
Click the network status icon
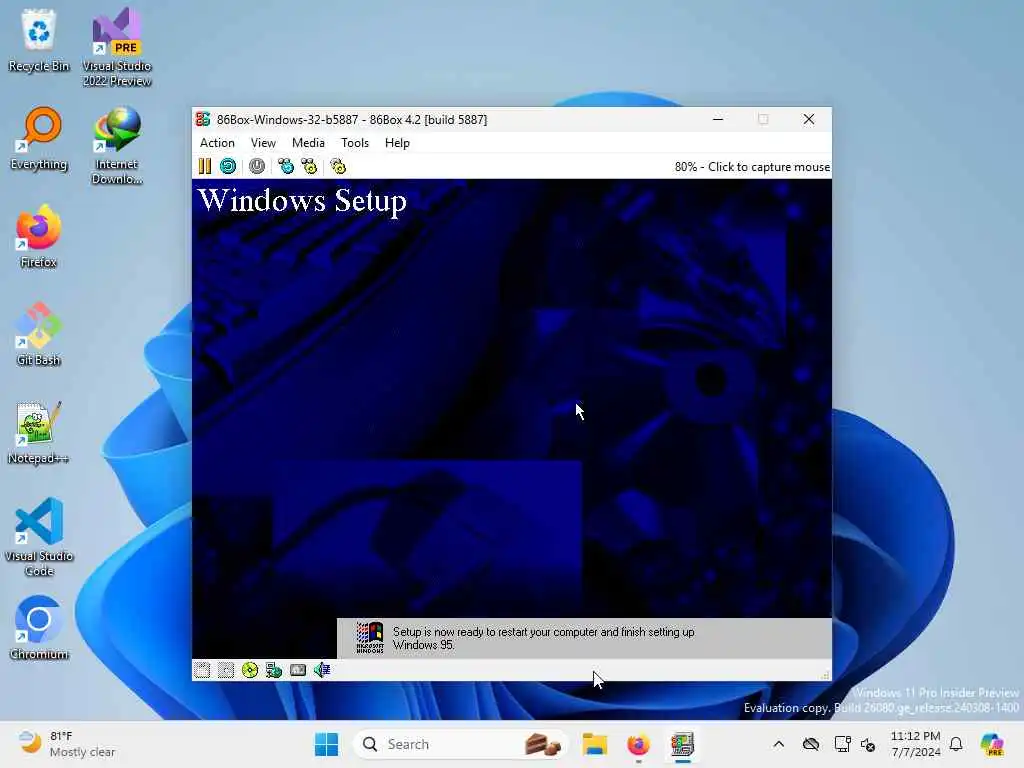pos(274,670)
